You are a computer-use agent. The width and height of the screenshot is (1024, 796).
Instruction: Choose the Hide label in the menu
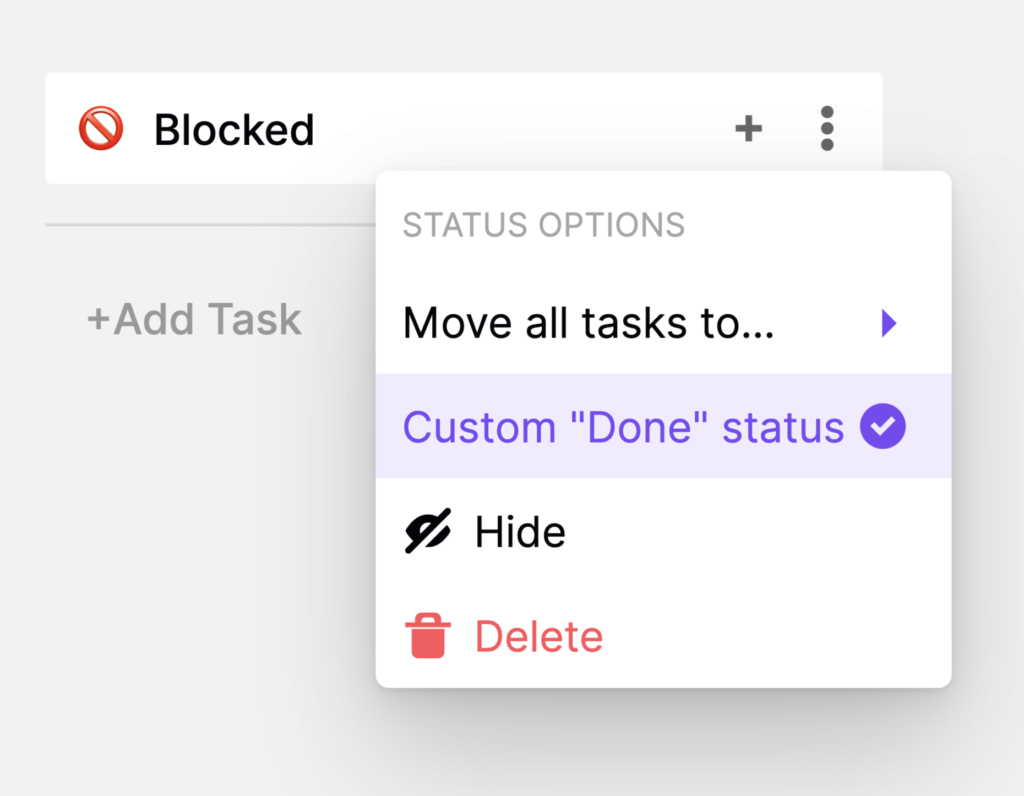520,532
